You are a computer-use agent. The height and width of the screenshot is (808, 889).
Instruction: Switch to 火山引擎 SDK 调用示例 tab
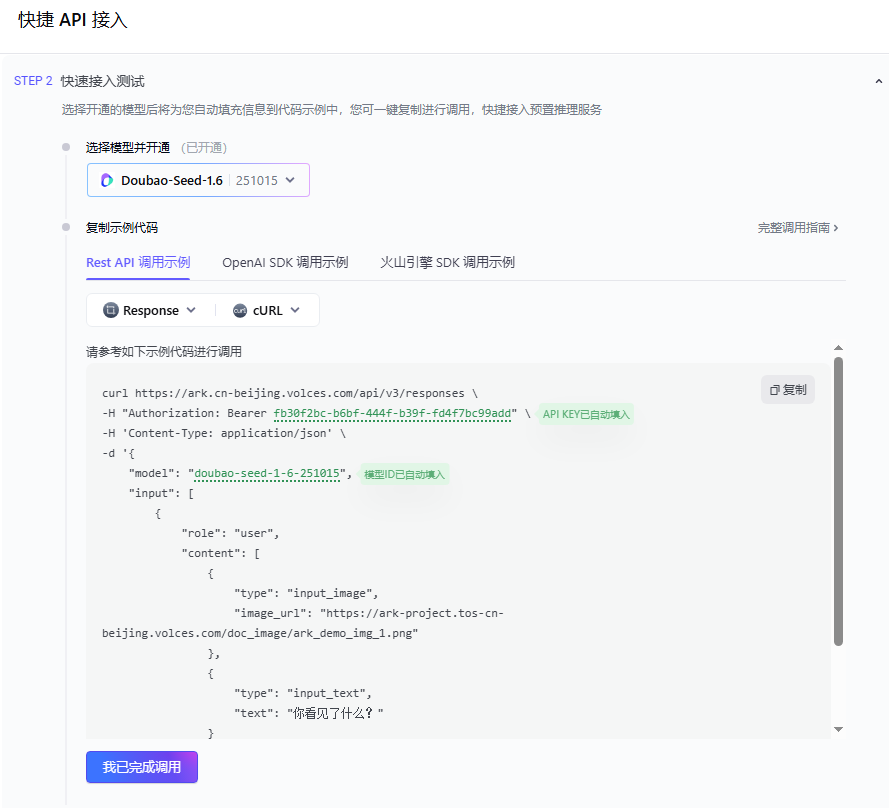point(447,263)
